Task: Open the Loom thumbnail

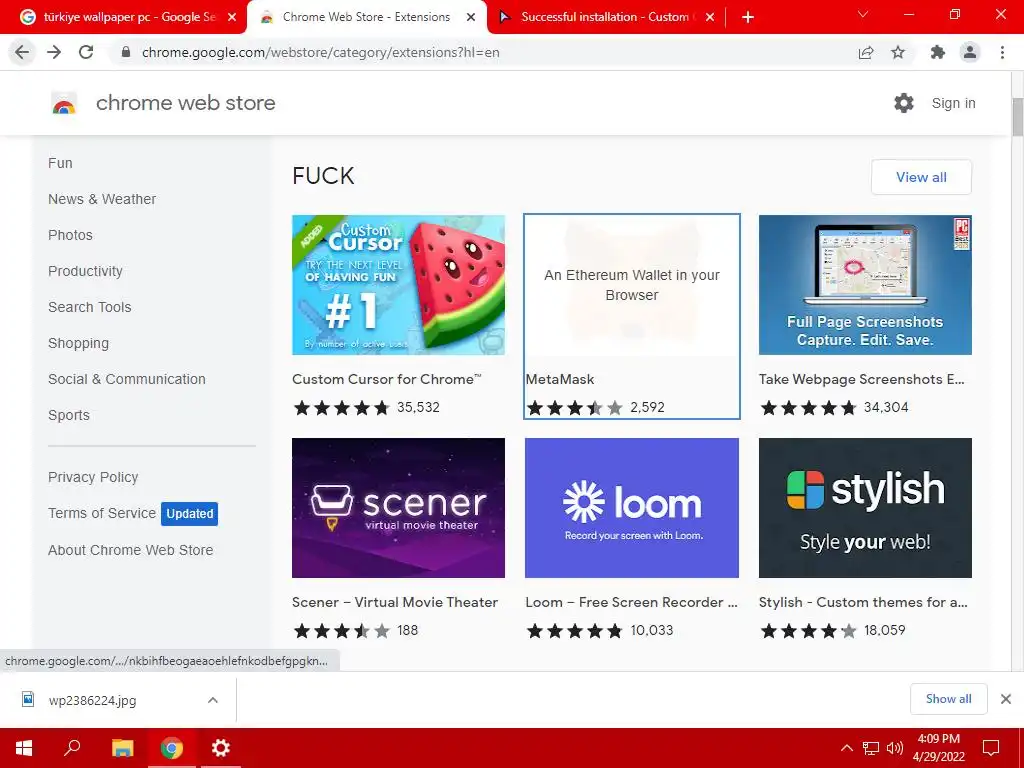Action: 632,507
